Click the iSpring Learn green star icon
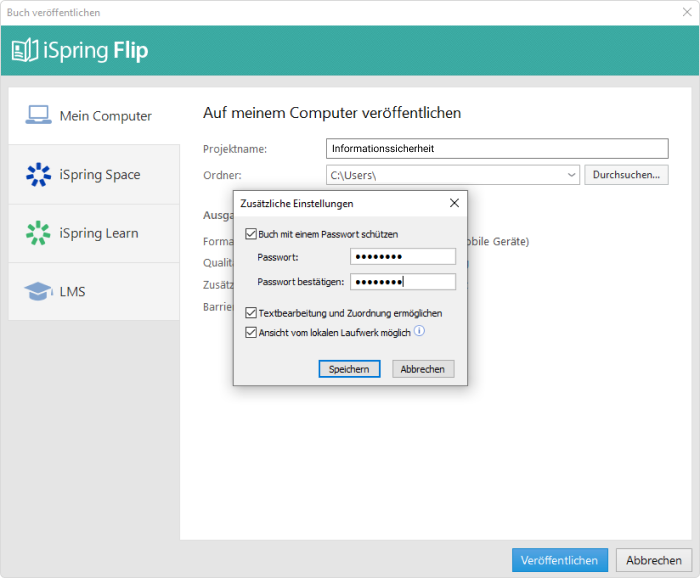Image resolution: width=700 pixels, height=578 pixels. 38,233
